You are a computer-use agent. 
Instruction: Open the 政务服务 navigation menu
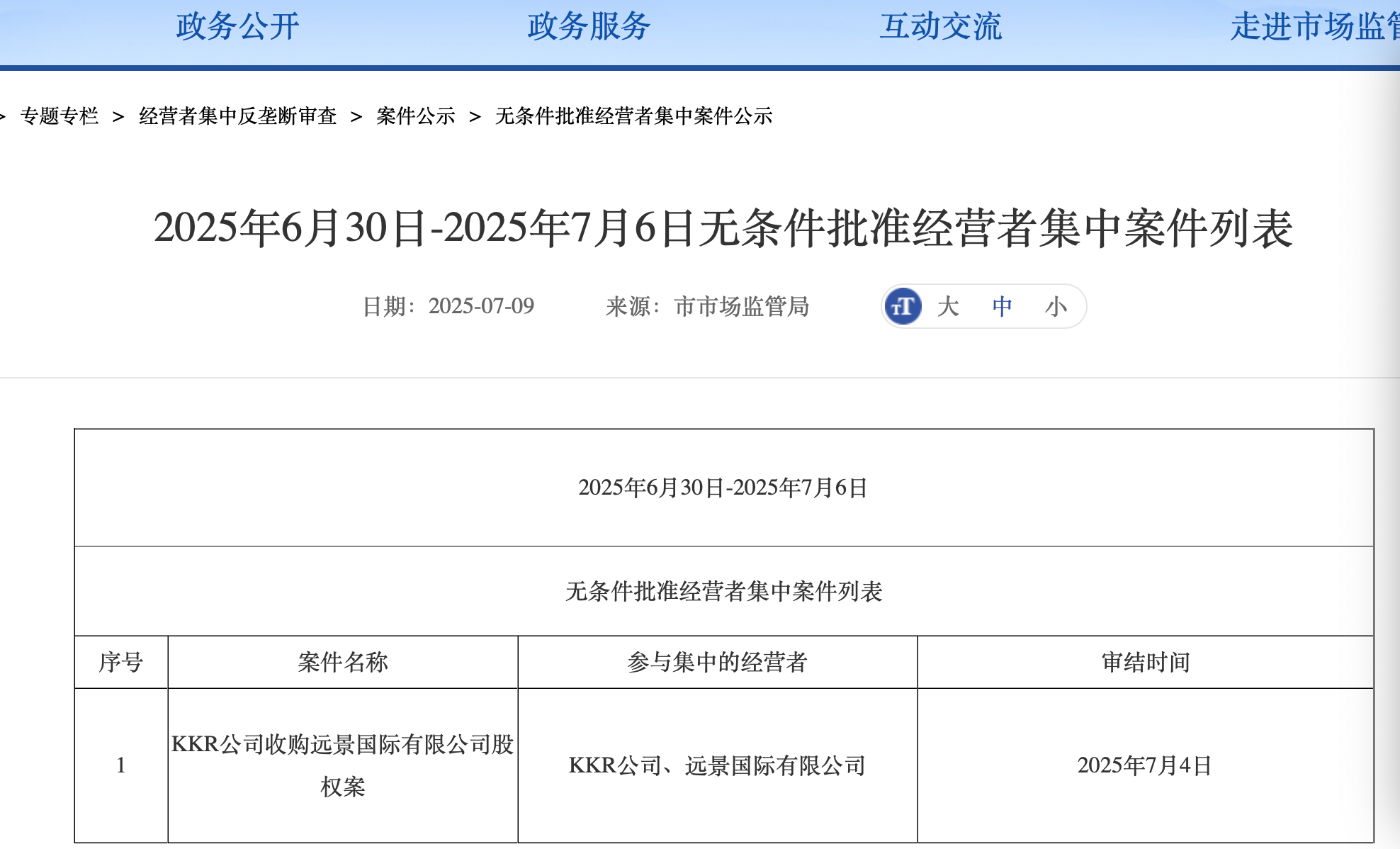(589, 27)
